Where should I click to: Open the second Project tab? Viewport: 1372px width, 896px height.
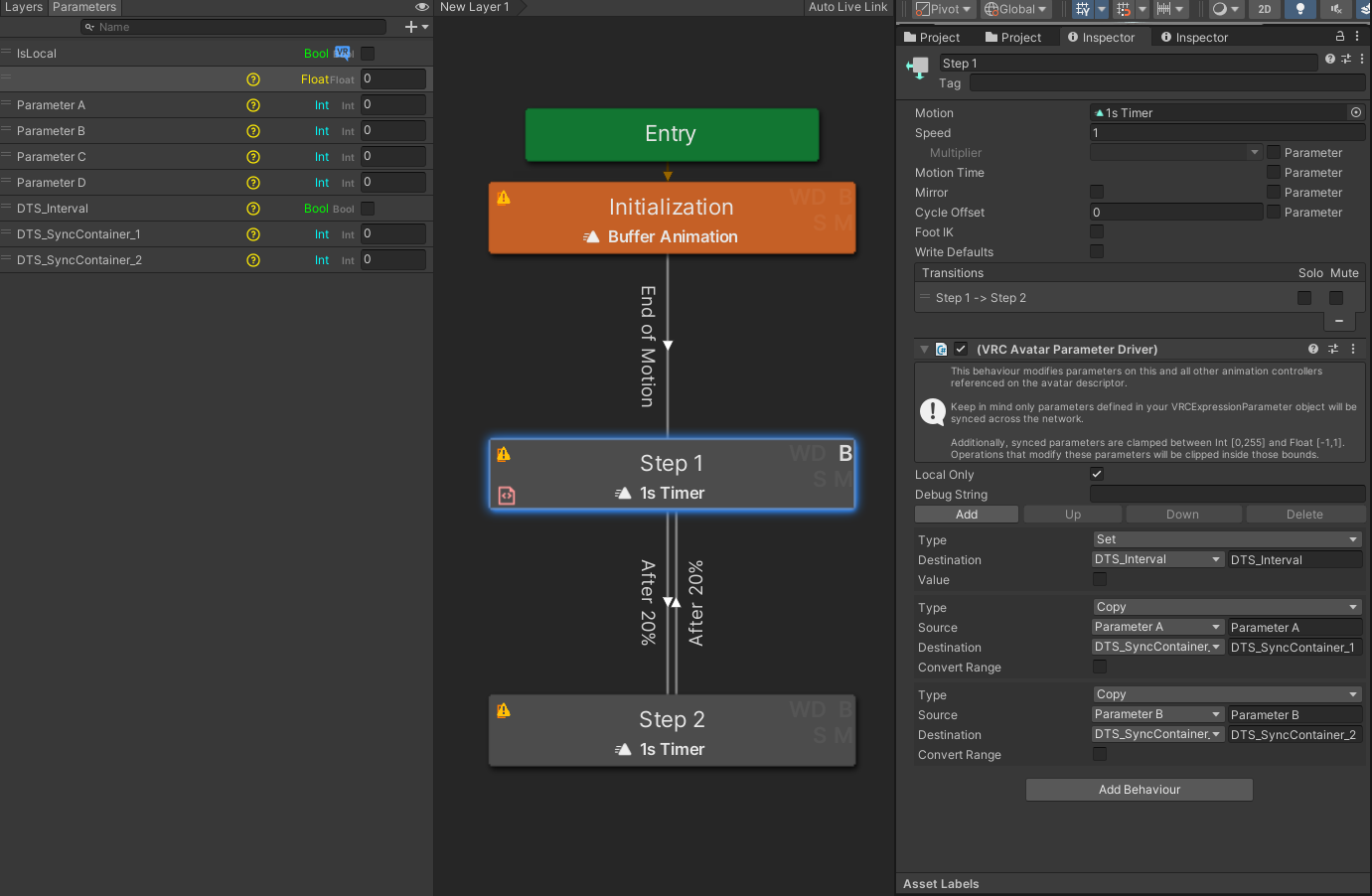1013,37
